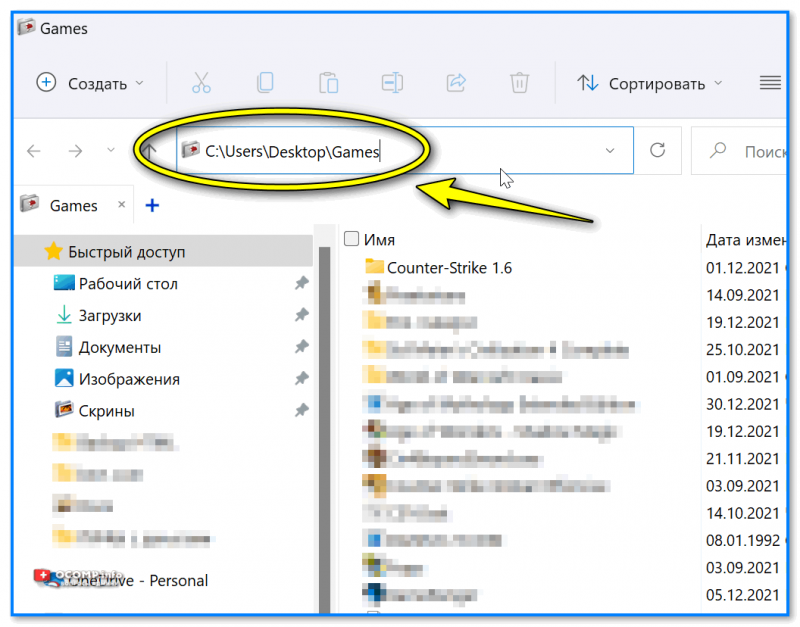Open the Сортировать sort menu

(x=650, y=83)
